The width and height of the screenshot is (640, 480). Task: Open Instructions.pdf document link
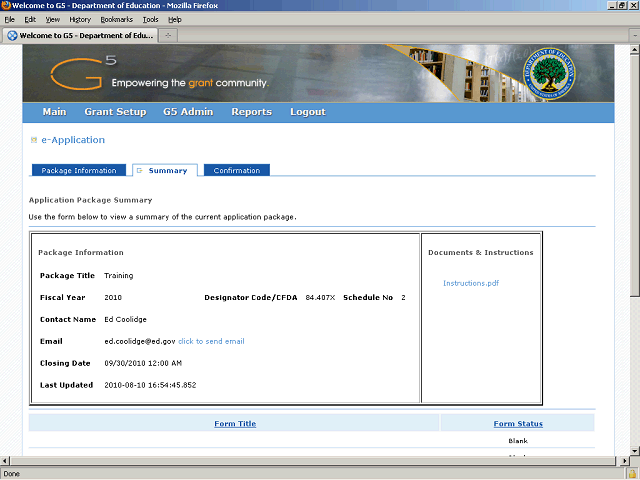[x=471, y=283]
